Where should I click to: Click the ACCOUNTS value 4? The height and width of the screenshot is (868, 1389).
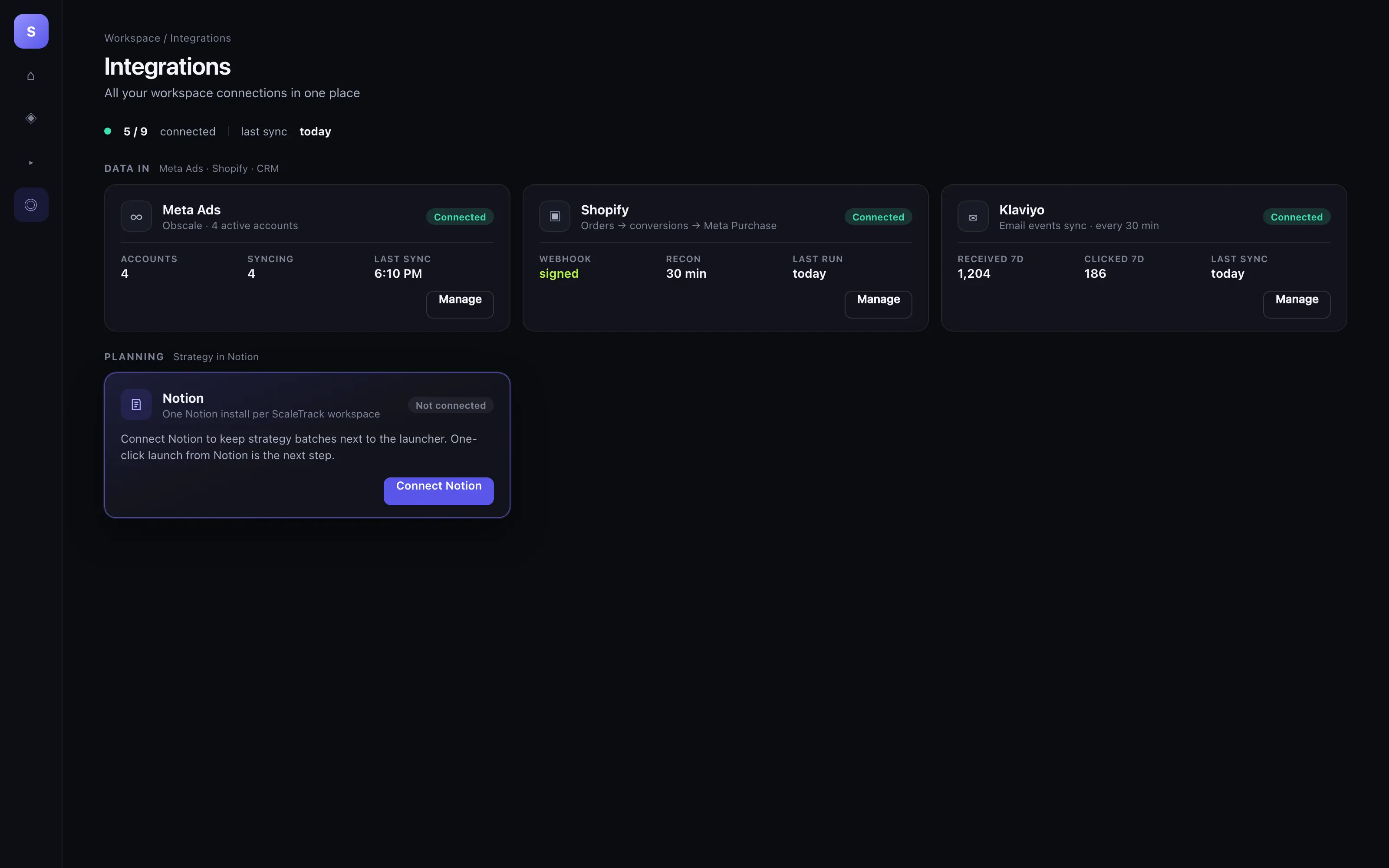tap(125, 274)
